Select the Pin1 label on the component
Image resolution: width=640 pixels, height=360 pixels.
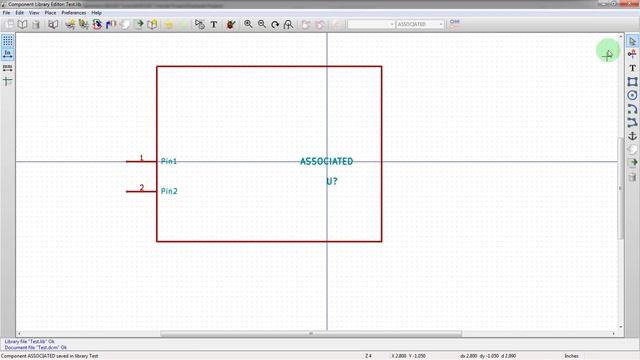pyautogui.click(x=169, y=161)
